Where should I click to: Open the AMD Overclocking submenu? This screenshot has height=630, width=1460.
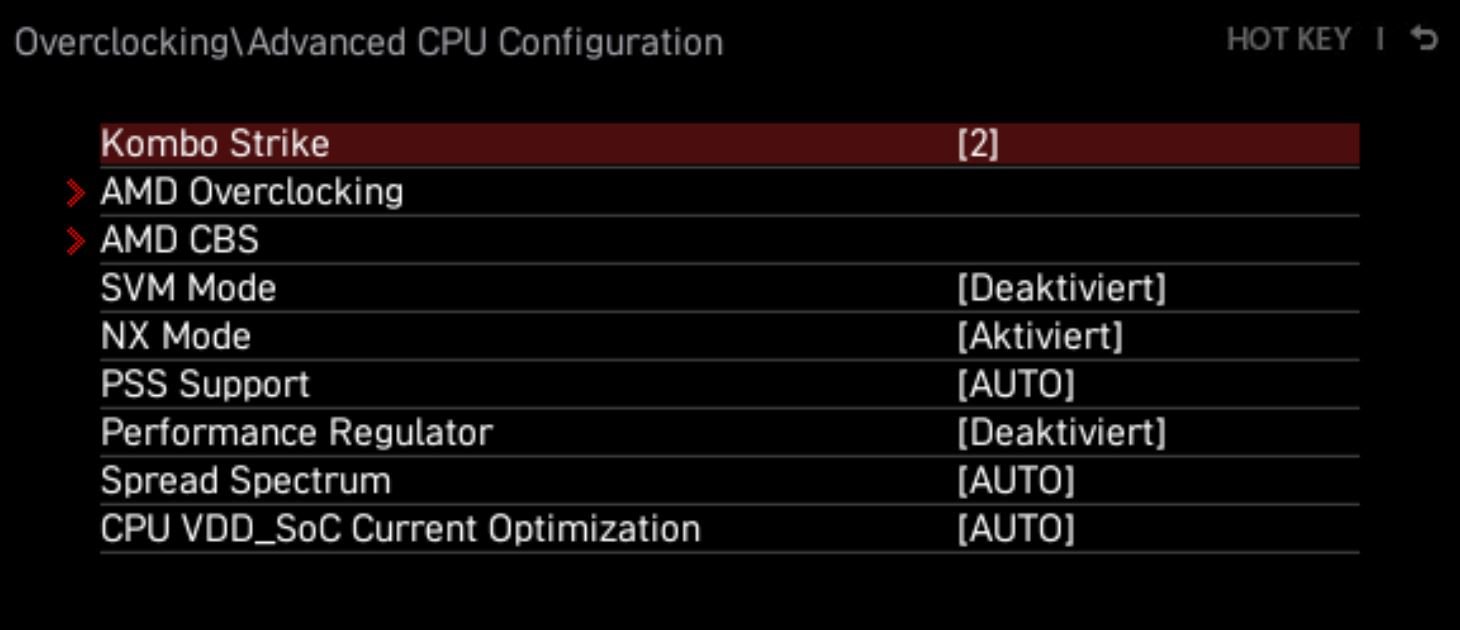click(252, 192)
